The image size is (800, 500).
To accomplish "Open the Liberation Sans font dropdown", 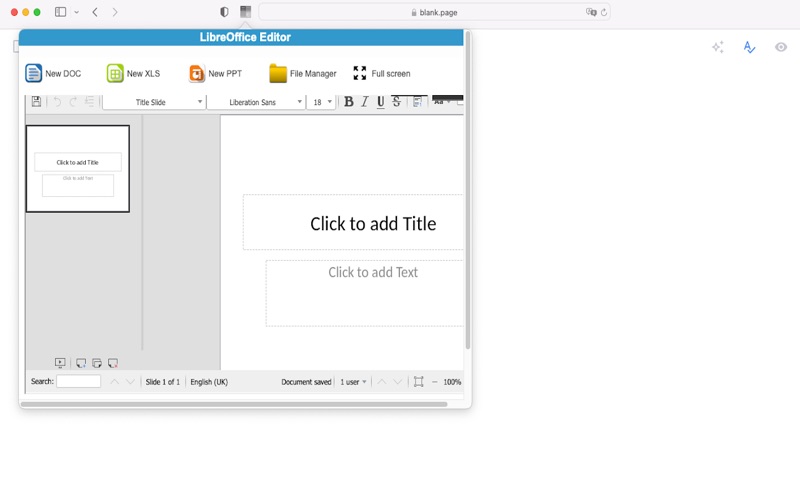I will 256,102.
